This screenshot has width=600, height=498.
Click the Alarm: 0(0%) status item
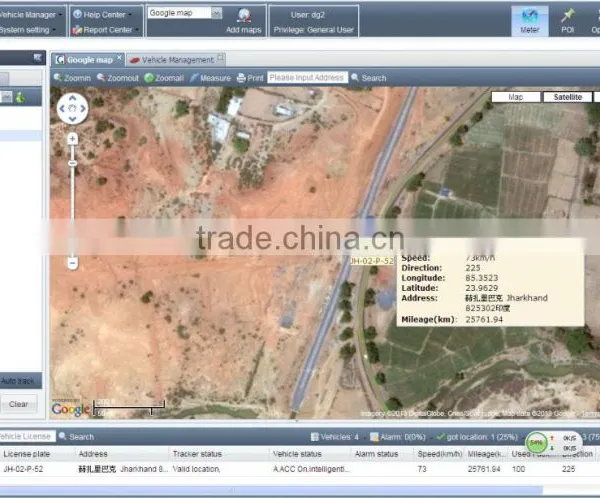(x=400, y=437)
